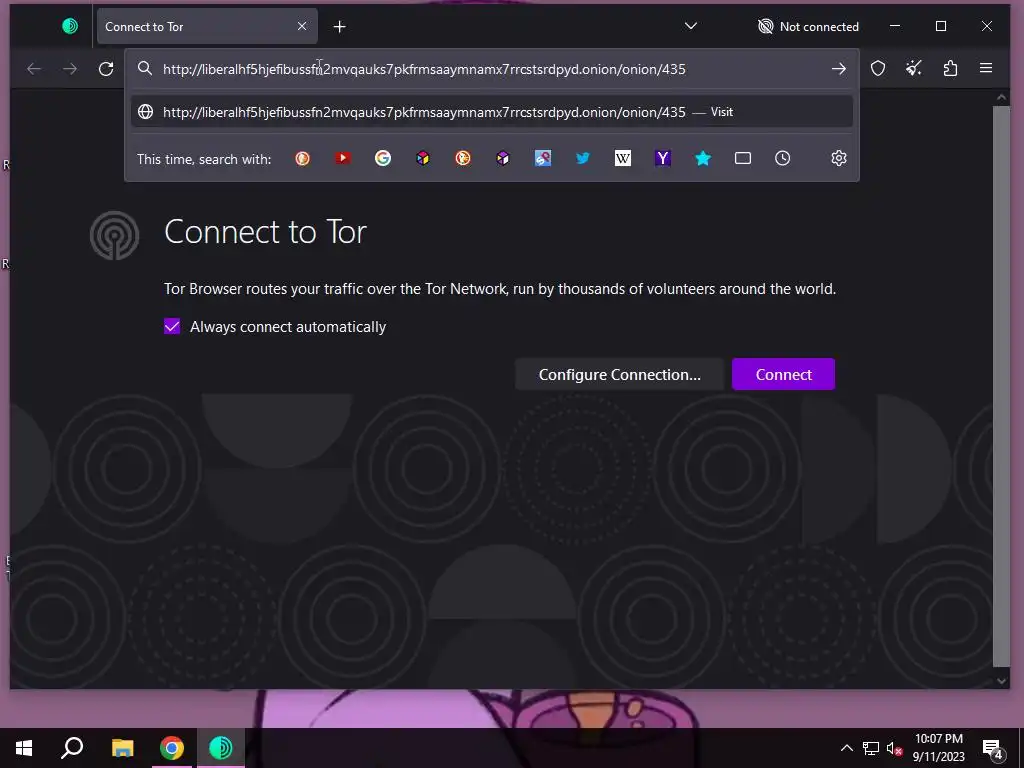The width and height of the screenshot is (1024, 768).
Task: Click the muted volume tray icon
Action: 894,748
